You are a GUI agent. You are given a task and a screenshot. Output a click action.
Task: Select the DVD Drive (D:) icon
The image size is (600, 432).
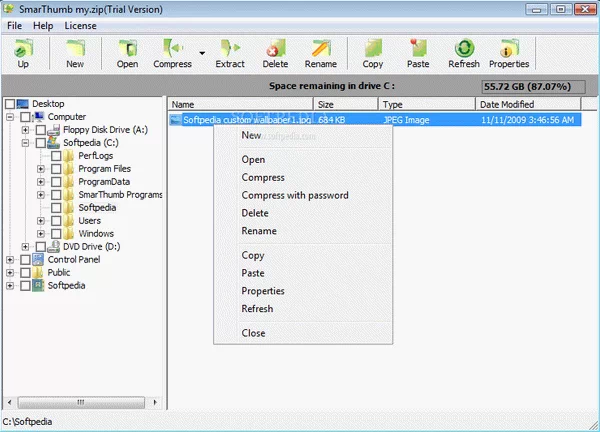tap(54, 246)
